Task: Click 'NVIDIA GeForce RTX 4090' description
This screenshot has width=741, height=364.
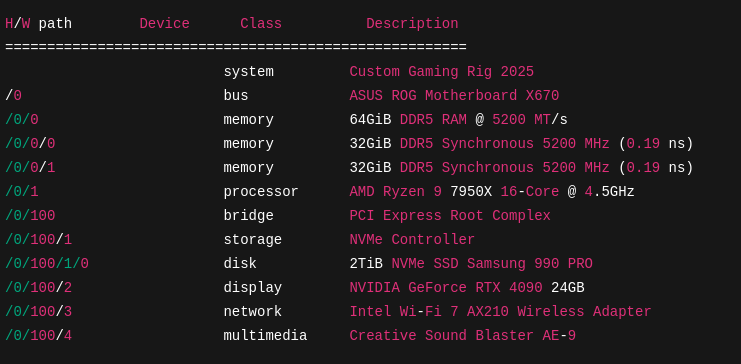Action: (x=446, y=288)
